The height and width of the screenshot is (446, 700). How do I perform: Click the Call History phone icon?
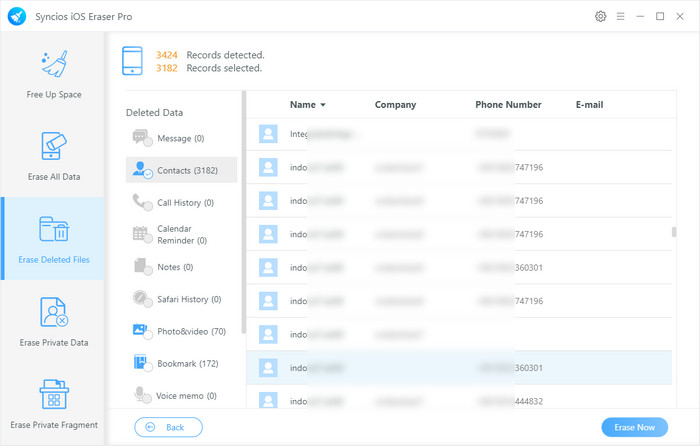coord(142,202)
